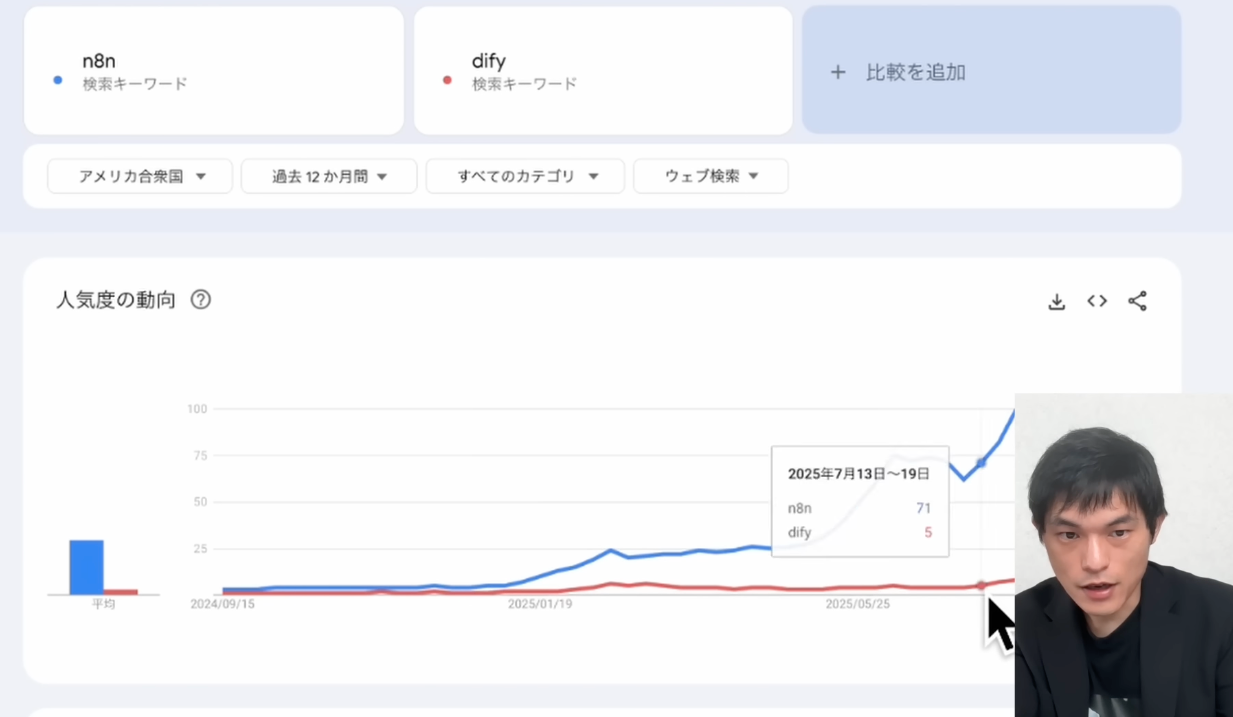Click the blue average bar for n8n
This screenshot has width=1233, height=717.
[x=86, y=567]
